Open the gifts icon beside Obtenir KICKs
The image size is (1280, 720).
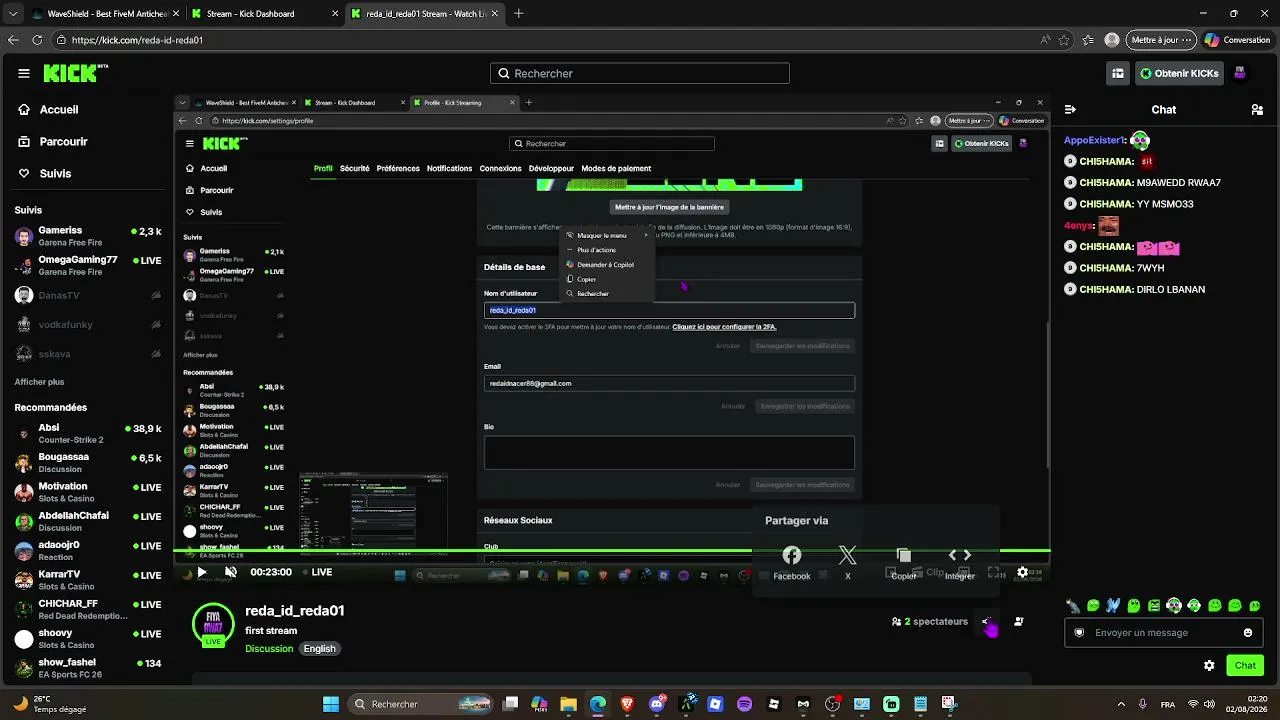coord(1117,73)
